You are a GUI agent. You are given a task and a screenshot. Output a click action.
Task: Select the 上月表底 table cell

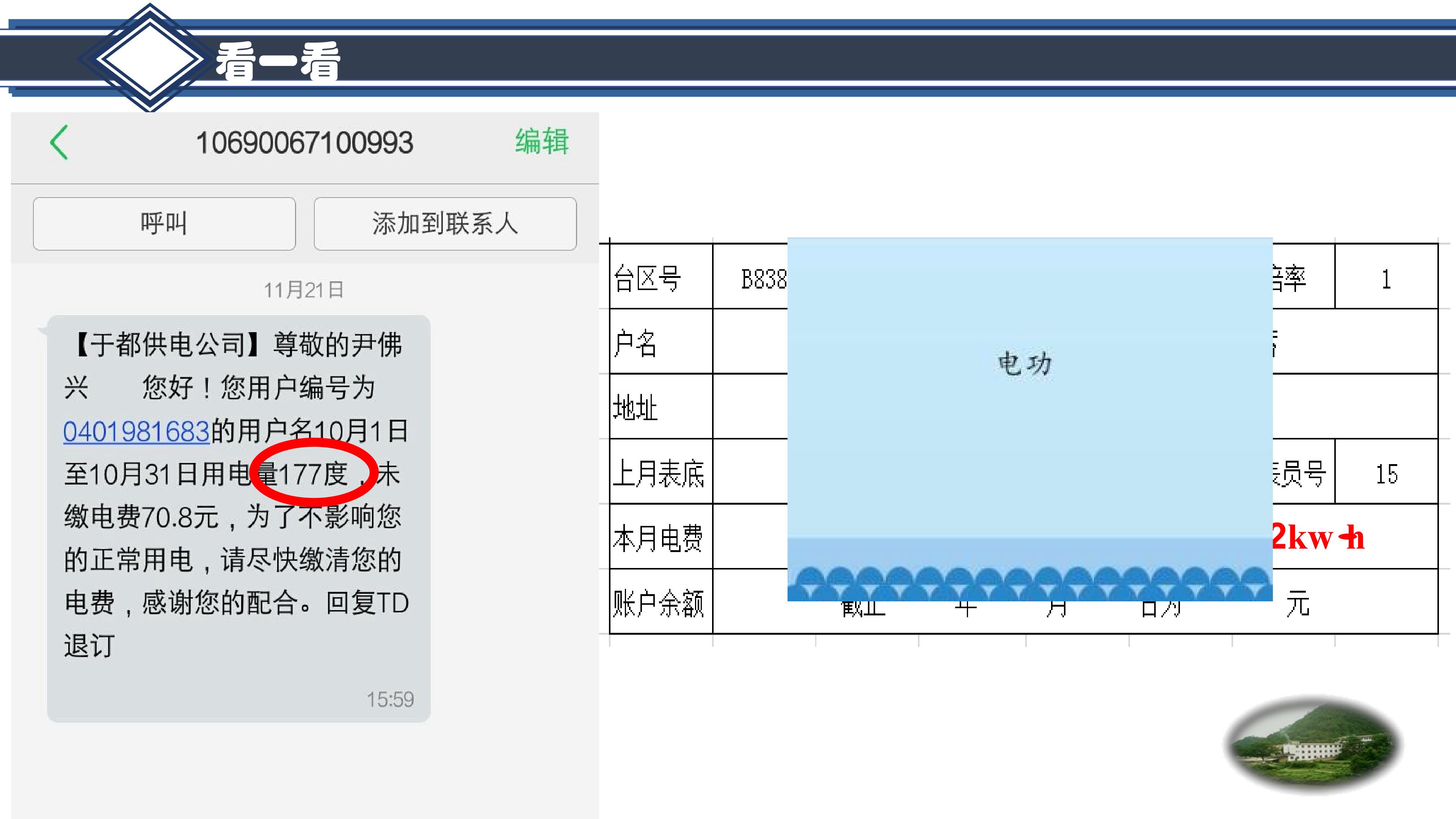(x=660, y=472)
